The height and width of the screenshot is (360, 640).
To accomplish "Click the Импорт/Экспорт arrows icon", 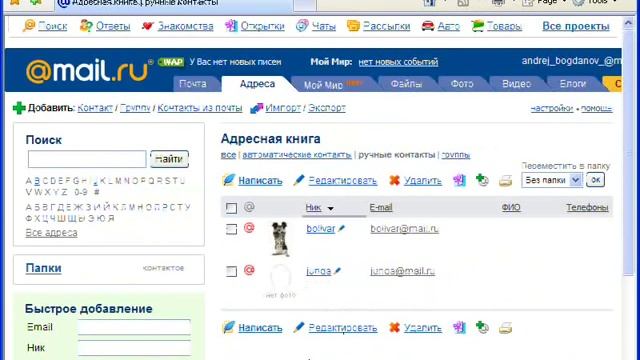I will (256, 108).
